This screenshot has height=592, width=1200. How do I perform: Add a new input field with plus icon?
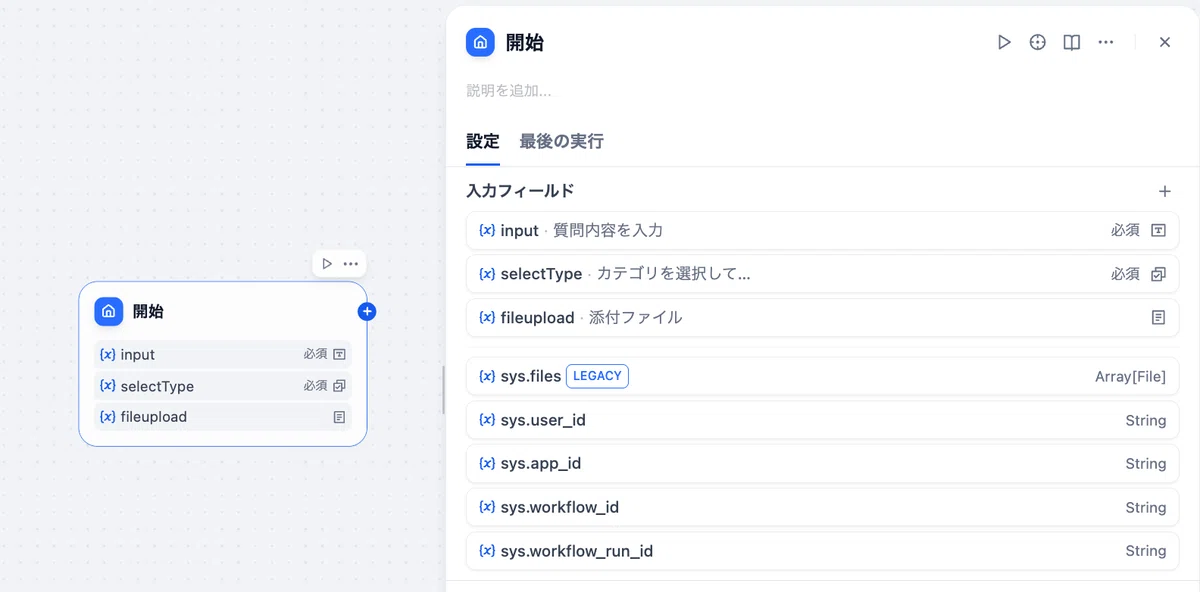[1164, 191]
